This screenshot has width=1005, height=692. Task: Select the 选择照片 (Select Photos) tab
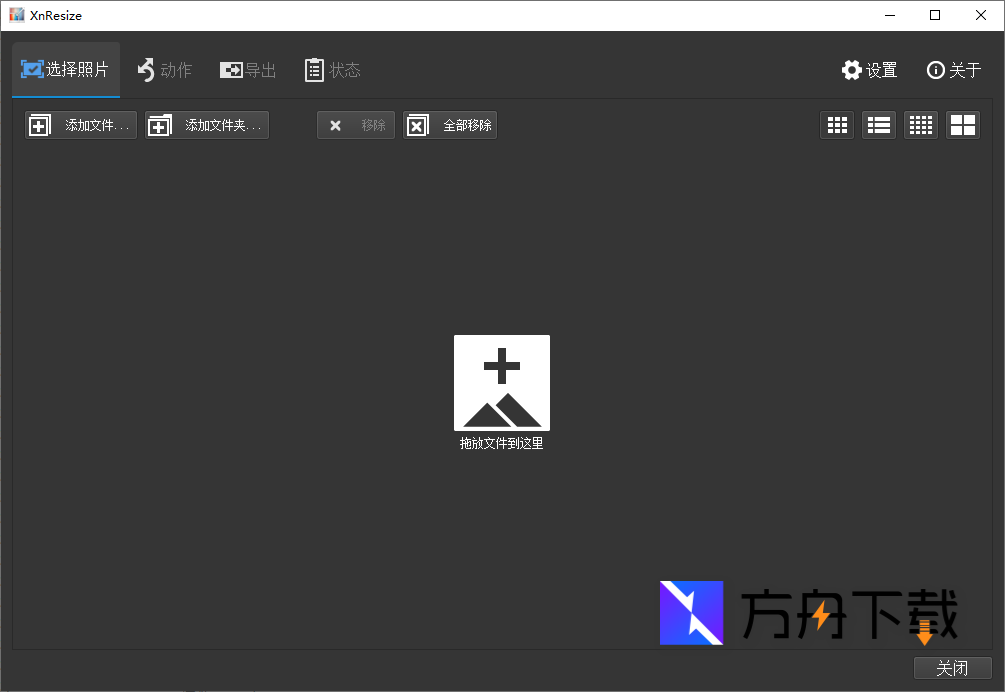point(65,70)
